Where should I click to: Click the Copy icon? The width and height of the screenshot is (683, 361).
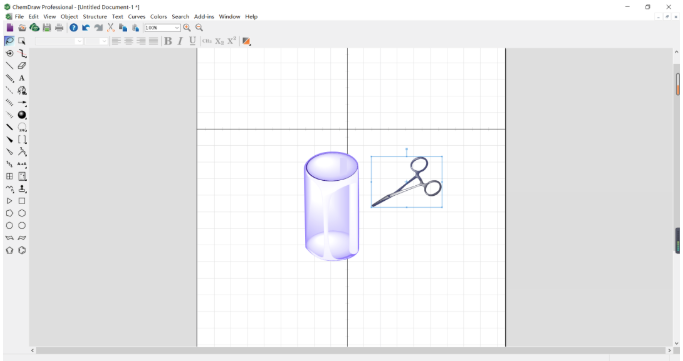[x=123, y=27]
